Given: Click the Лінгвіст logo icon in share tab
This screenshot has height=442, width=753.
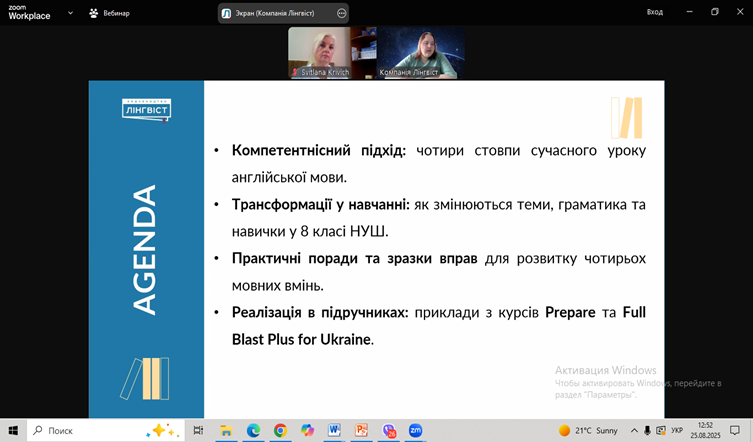Looking at the screenshot, I should (x=226, y=13).
